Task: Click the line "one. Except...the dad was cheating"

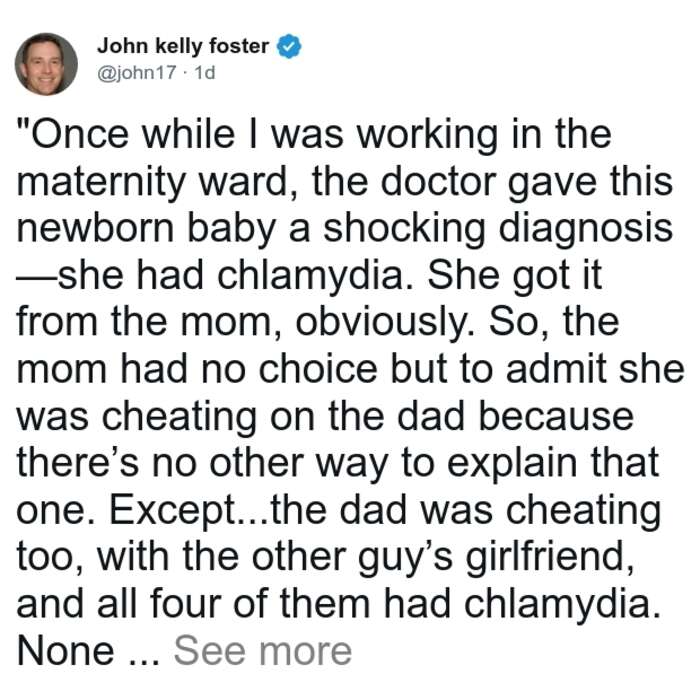Action: tap(338, 511)
